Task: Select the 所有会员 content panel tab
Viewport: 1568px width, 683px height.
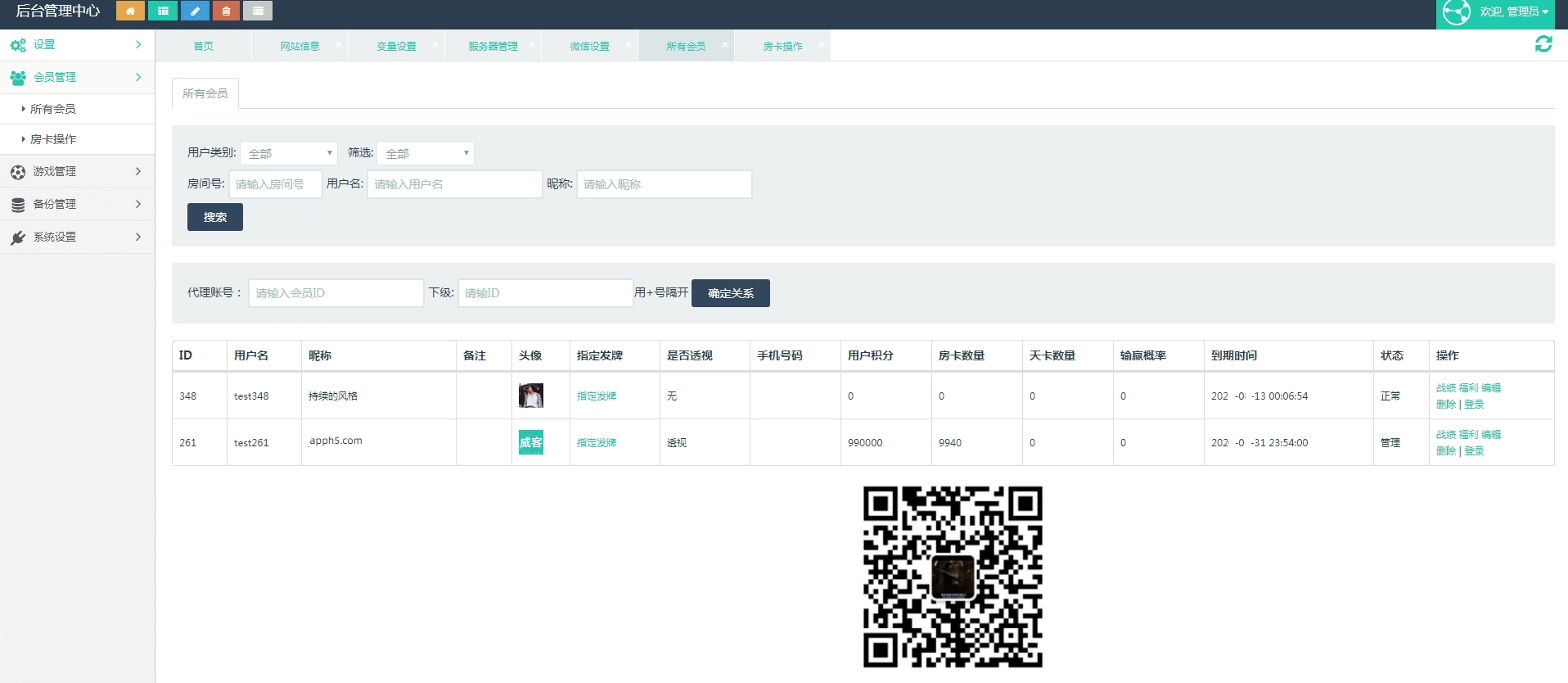Action: (205, 93)
